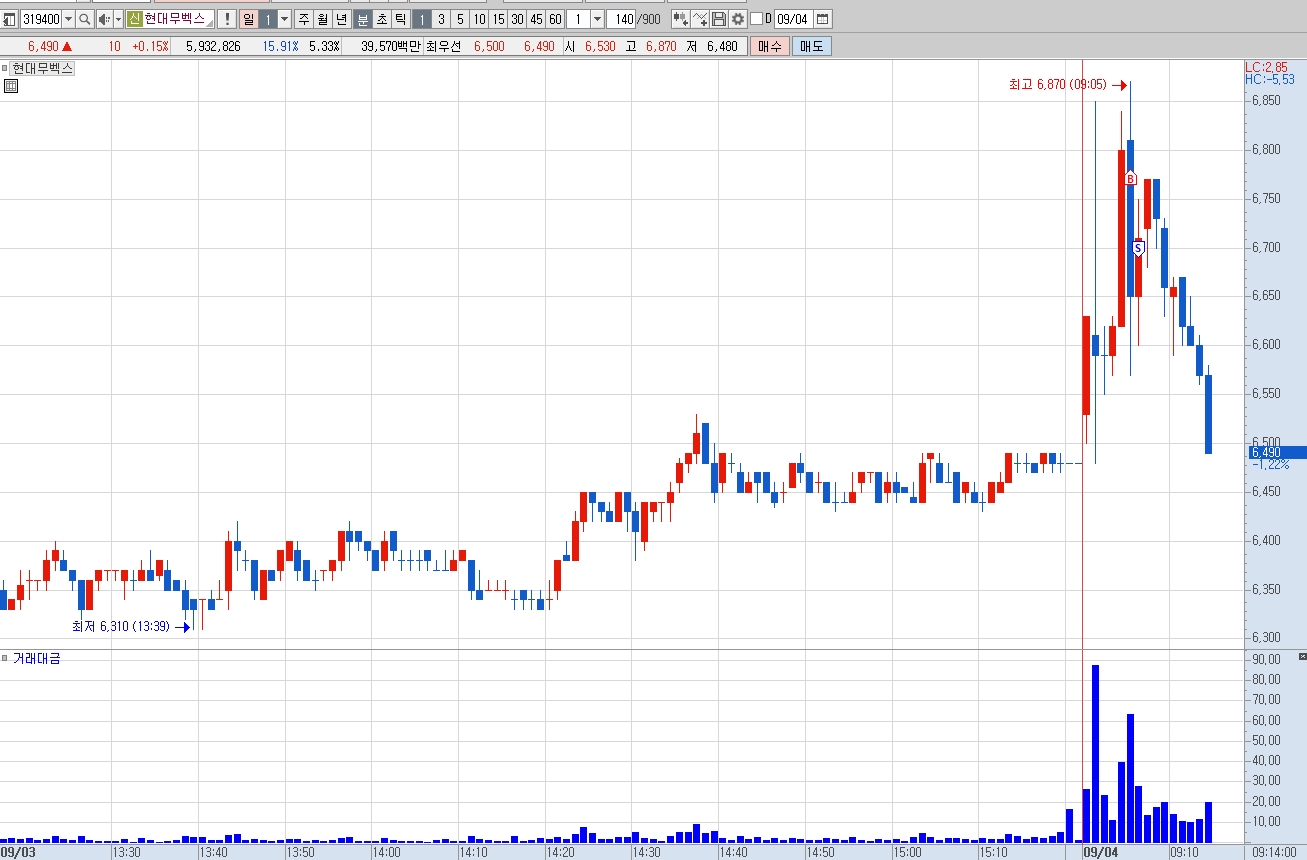Screen dimensions: 1307x860
Task: Select the 30-minute interval button
Action: pyautogui.click(x=517, y=19)
